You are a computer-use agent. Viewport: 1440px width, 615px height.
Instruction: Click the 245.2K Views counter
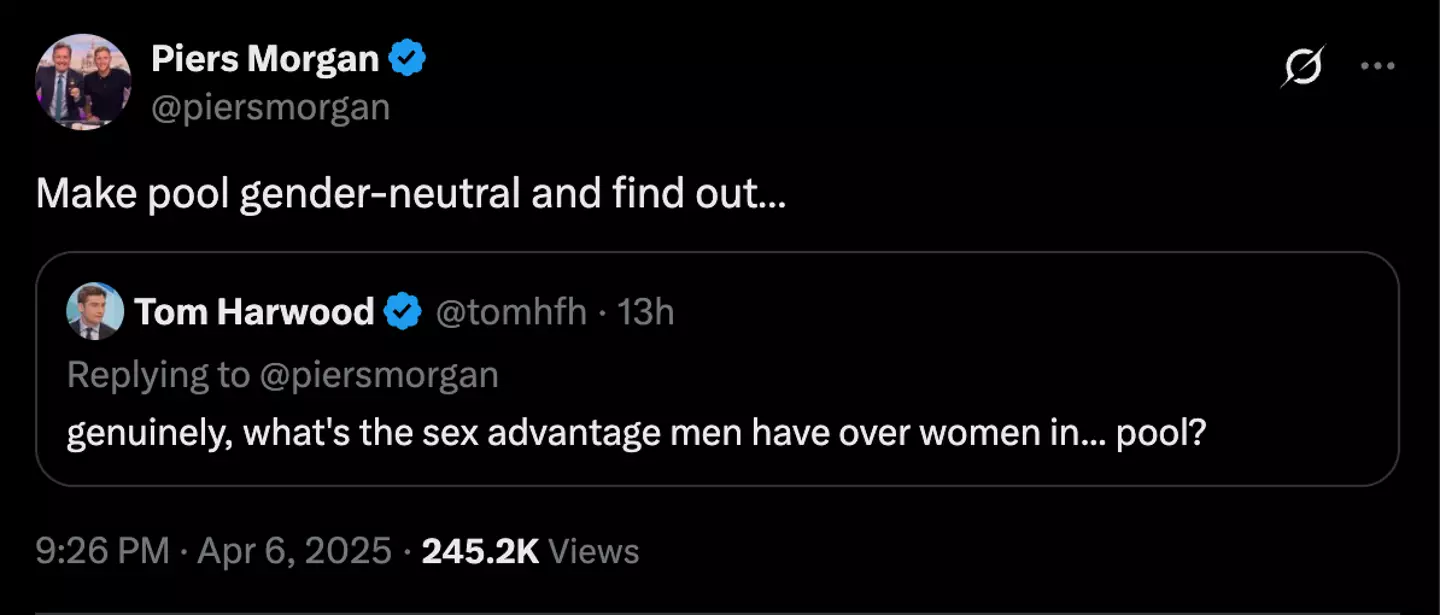477,550
